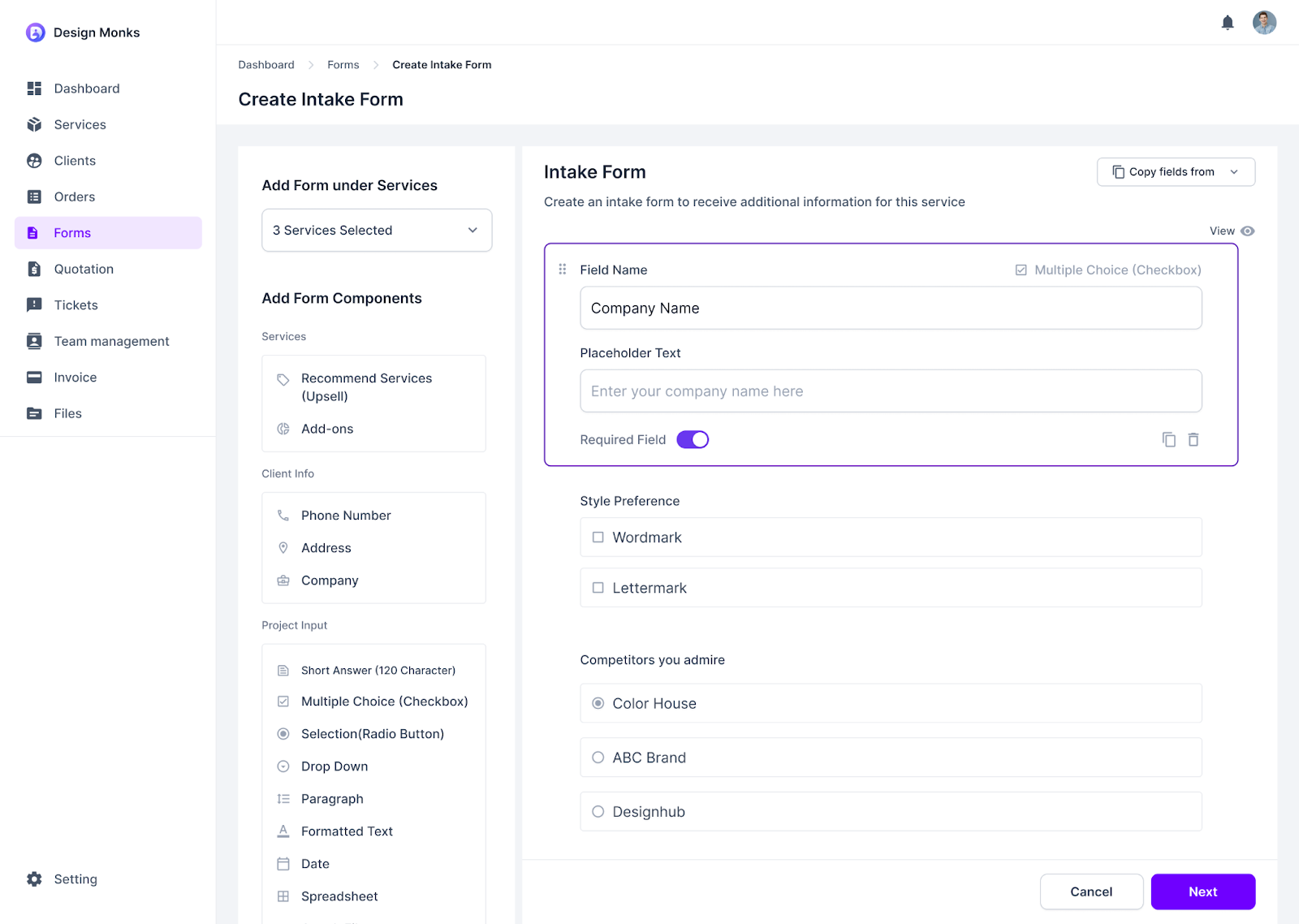
Task: Click the Cancel button
Action: pos(1091,892)
